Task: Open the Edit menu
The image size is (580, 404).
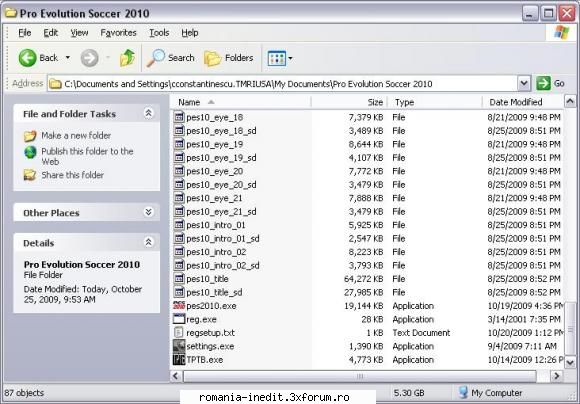Action: [51, 33]
